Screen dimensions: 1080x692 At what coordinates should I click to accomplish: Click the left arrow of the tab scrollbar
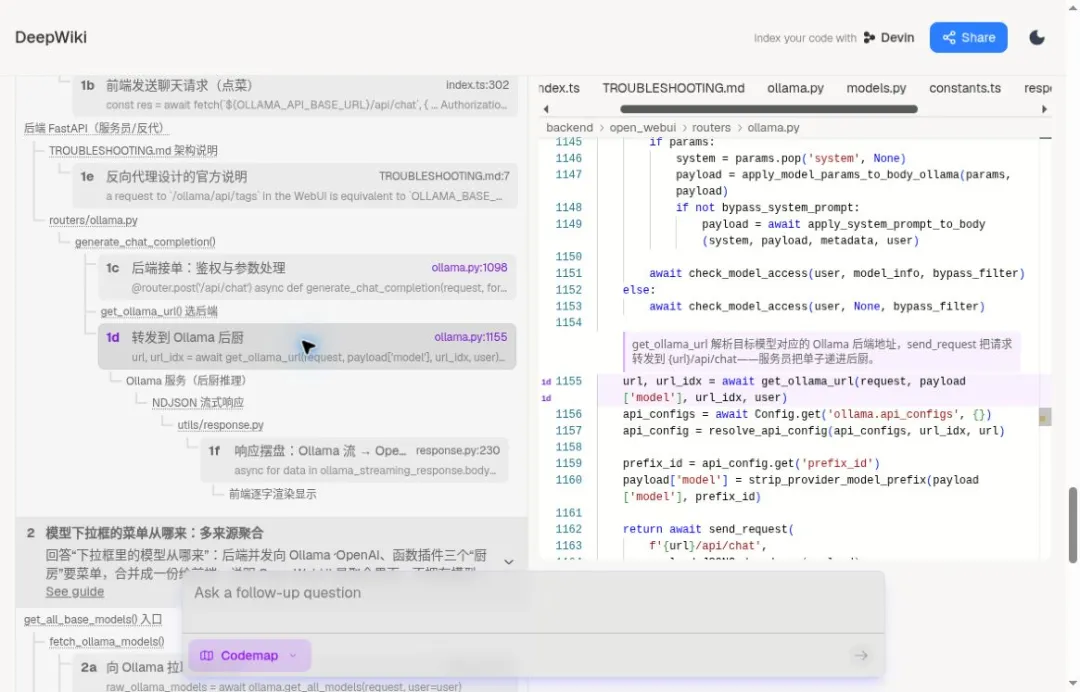tap(546, 109)
